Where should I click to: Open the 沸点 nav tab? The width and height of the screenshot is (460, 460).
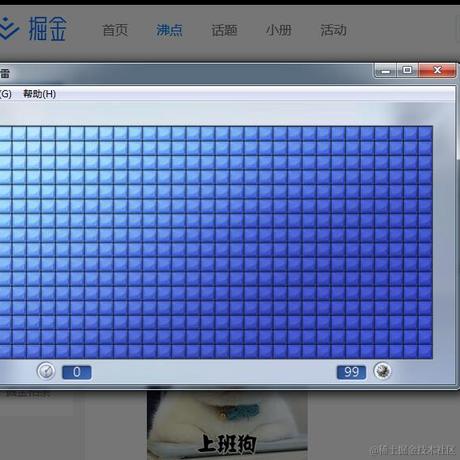coord(169,30)
